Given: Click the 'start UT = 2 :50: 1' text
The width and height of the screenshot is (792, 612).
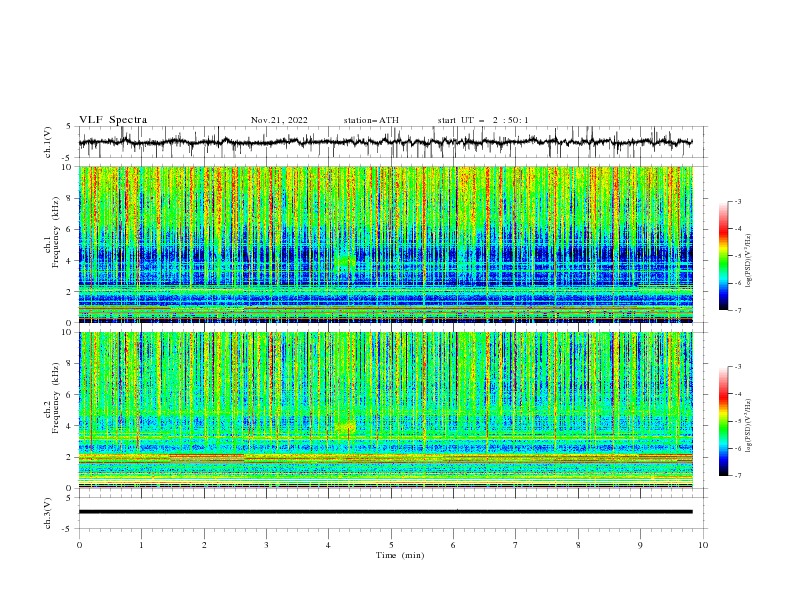Looking at the screenshot, I should (x=483, y=120).
